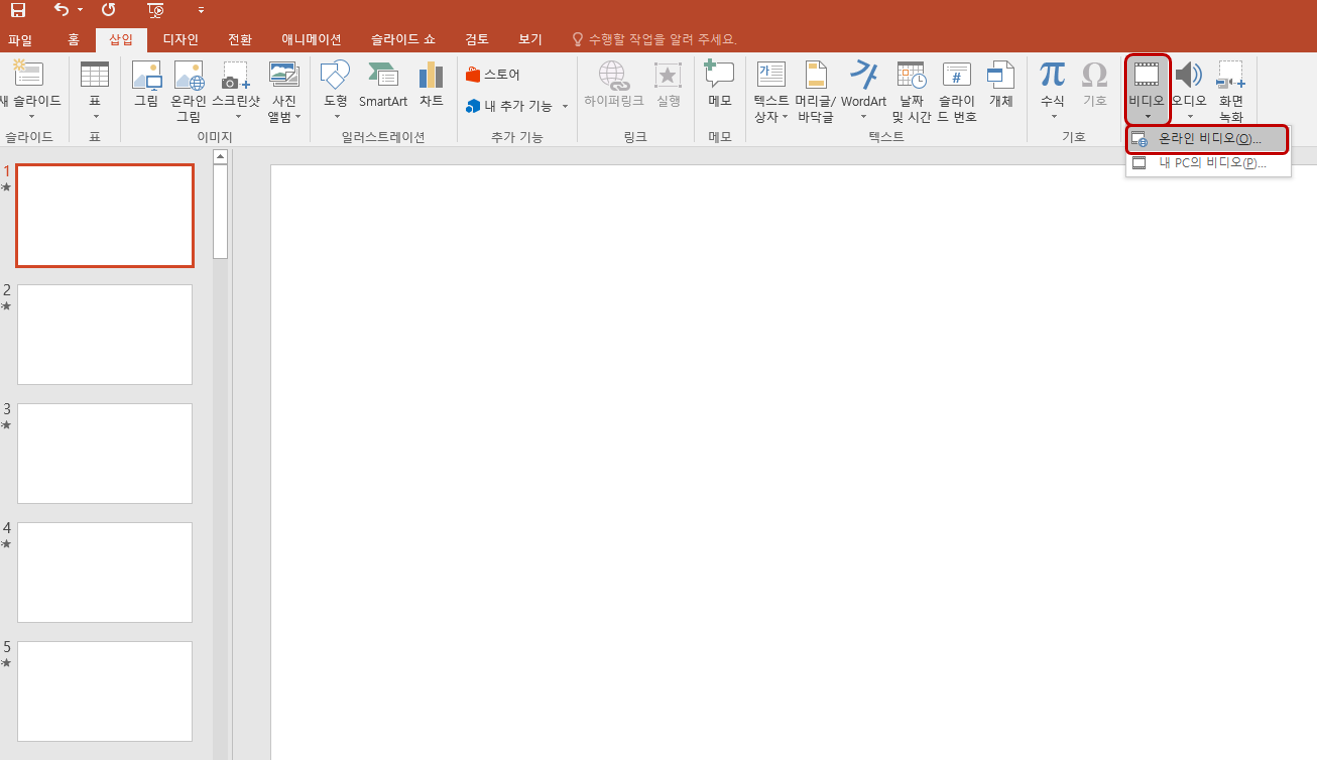The image size is (1317, 760).
Task: Open the 전환 tab
Action: tap(240, 40)
